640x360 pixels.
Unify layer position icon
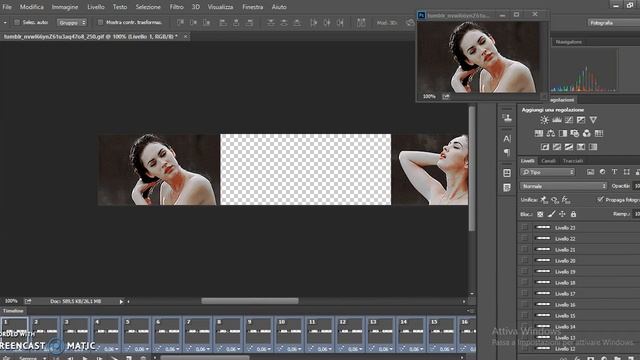544,200
